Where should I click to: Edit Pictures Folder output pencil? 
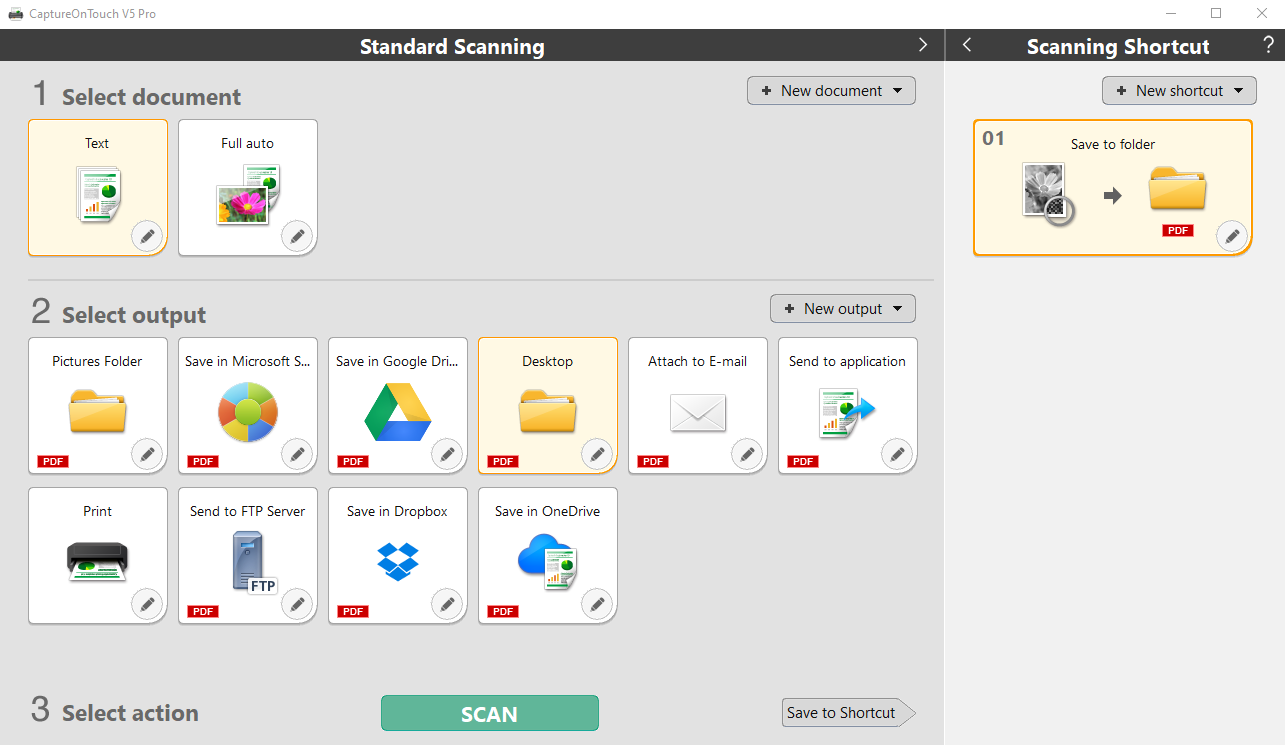tap(147, 455)
